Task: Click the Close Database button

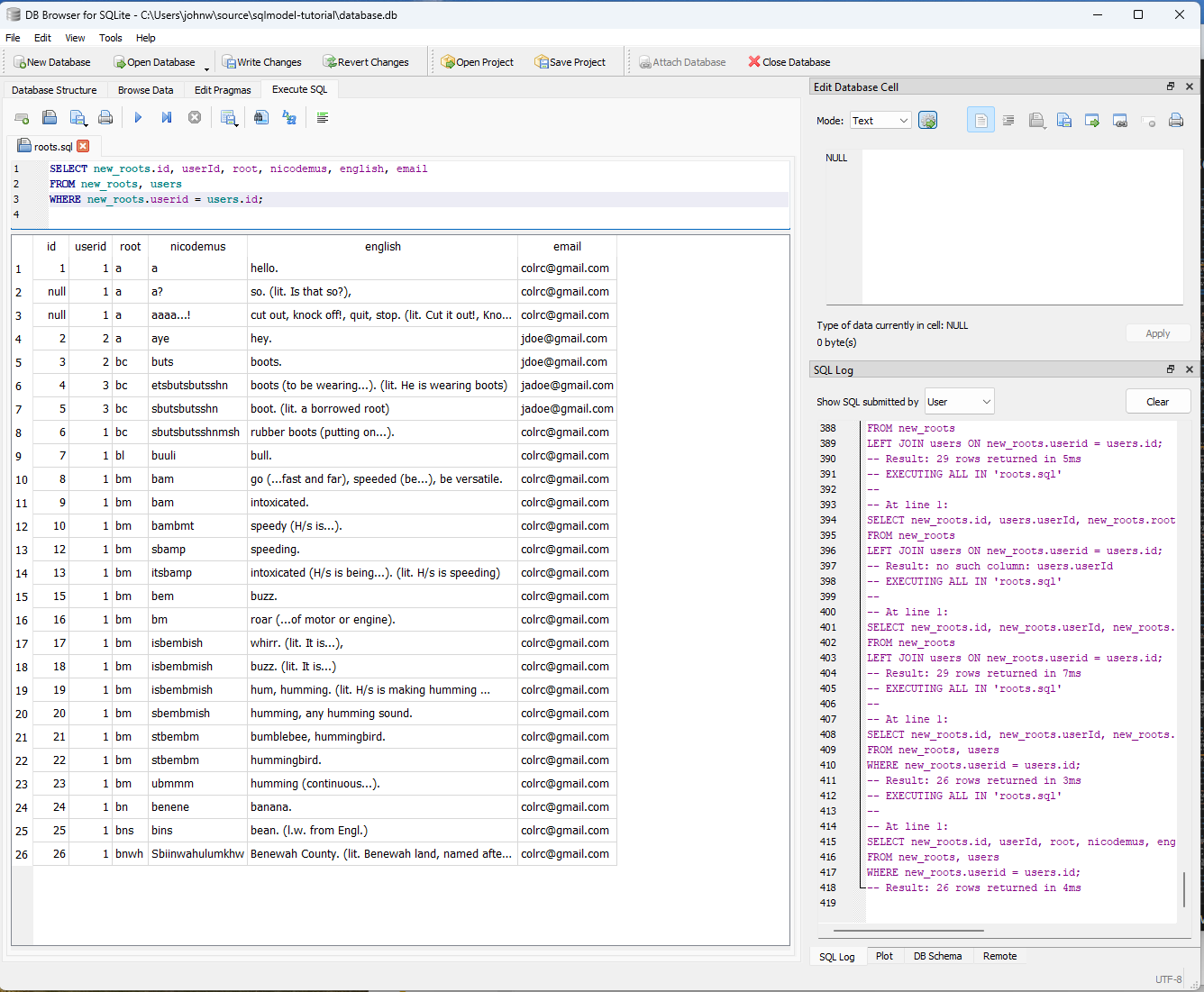Action: [x=789, y=62]
